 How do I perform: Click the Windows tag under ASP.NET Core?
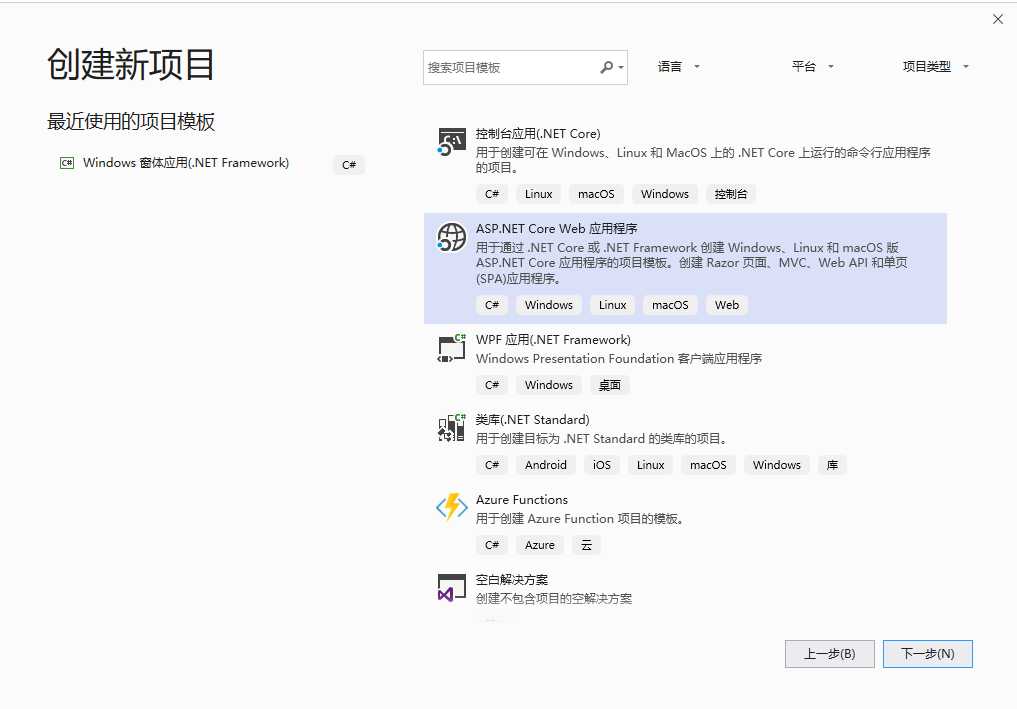[x=549, y=305]
